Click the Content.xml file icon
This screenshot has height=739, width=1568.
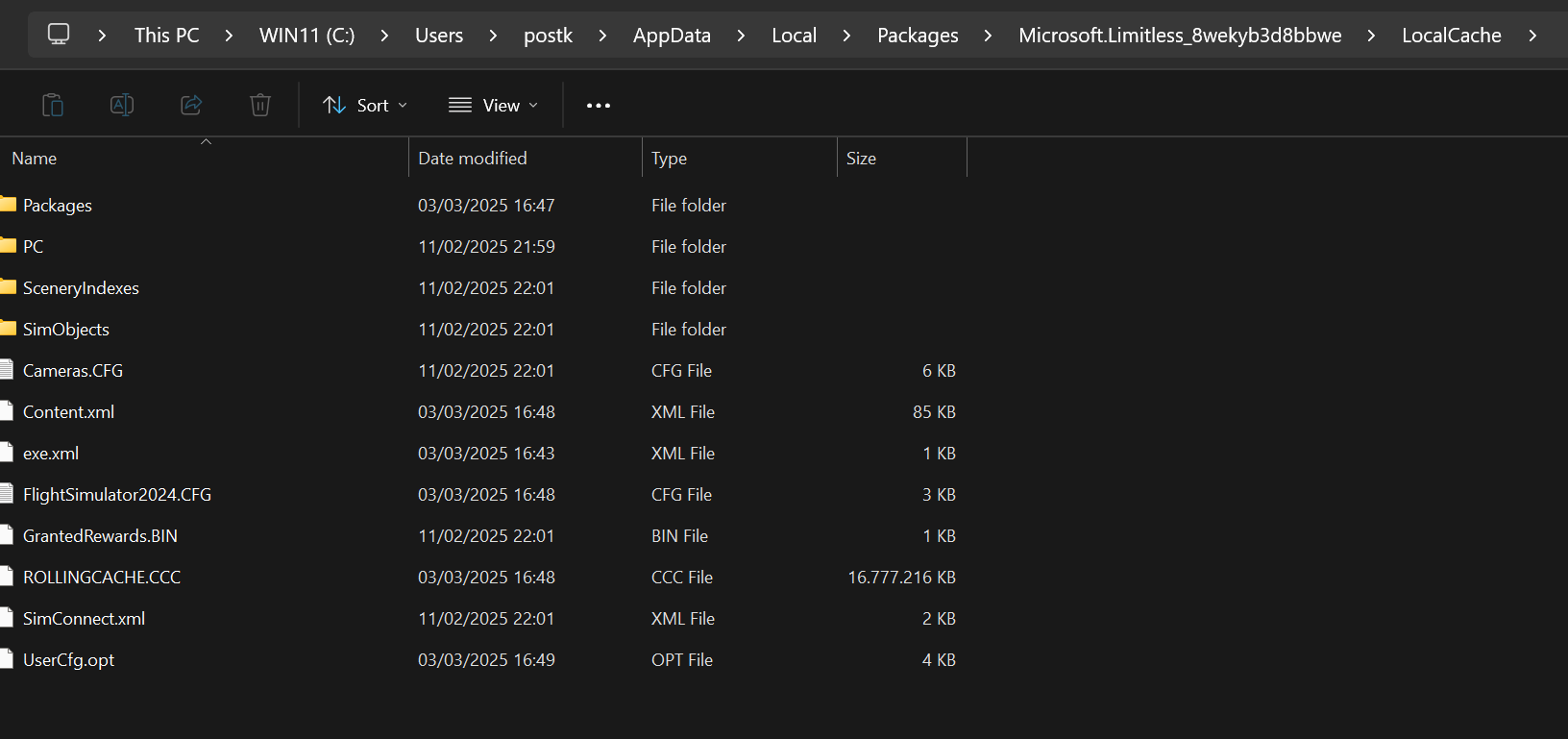click(7, 411)
